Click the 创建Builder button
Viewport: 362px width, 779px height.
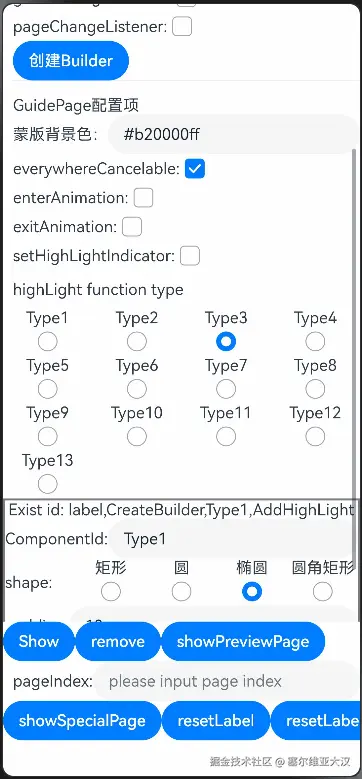pos(71,61)
